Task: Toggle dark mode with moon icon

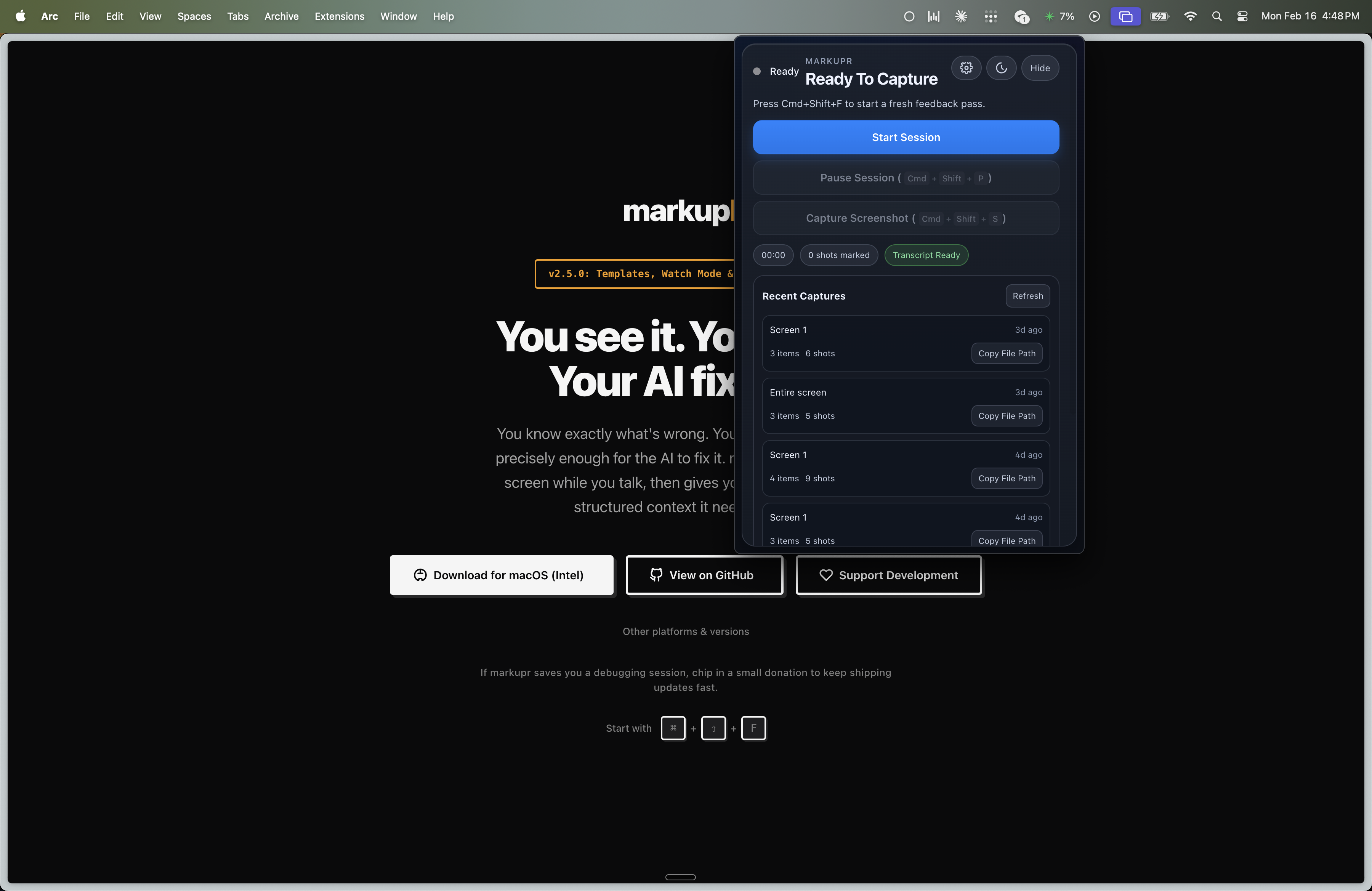Action: click(x=1001, y=67)
